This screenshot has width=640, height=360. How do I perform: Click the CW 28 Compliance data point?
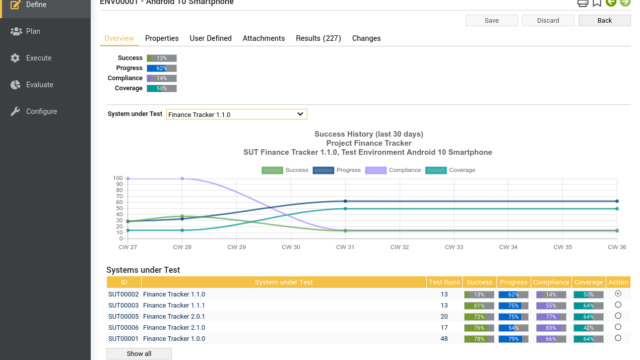(x=182, y=178)
